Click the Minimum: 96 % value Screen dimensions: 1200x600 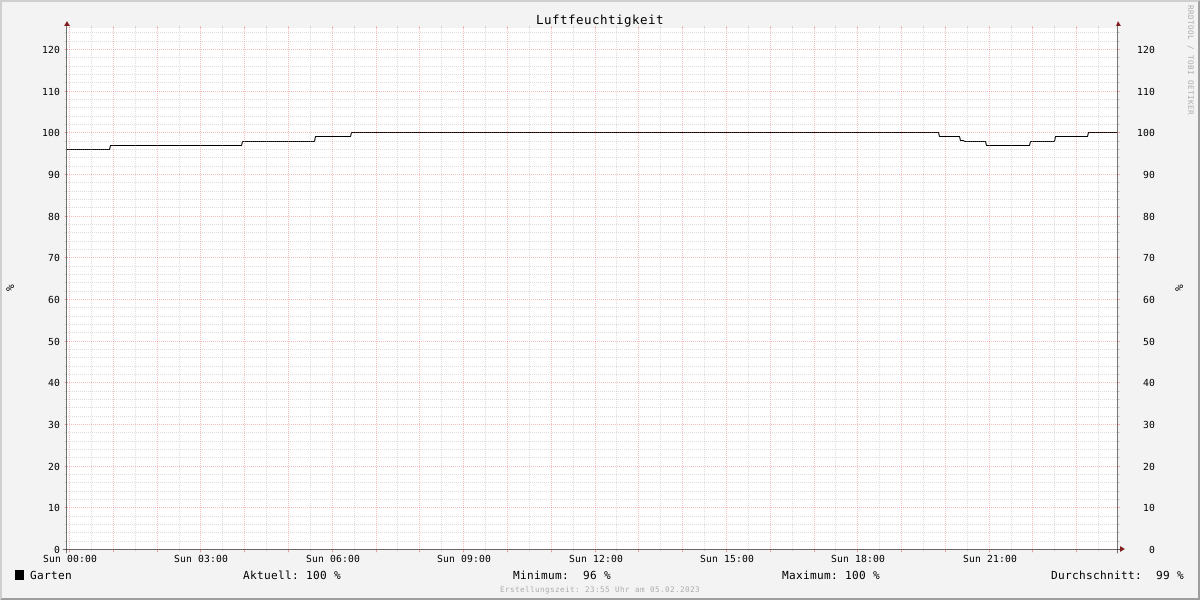click(x=562, y=575)
